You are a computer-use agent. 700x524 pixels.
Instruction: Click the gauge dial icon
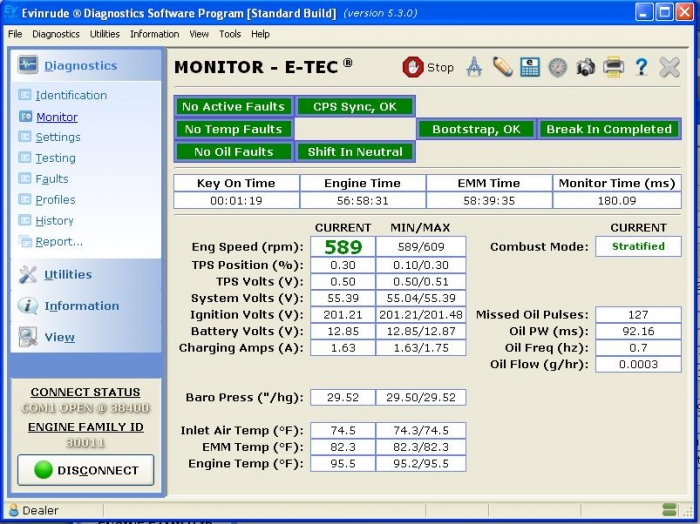coord(558,67)
